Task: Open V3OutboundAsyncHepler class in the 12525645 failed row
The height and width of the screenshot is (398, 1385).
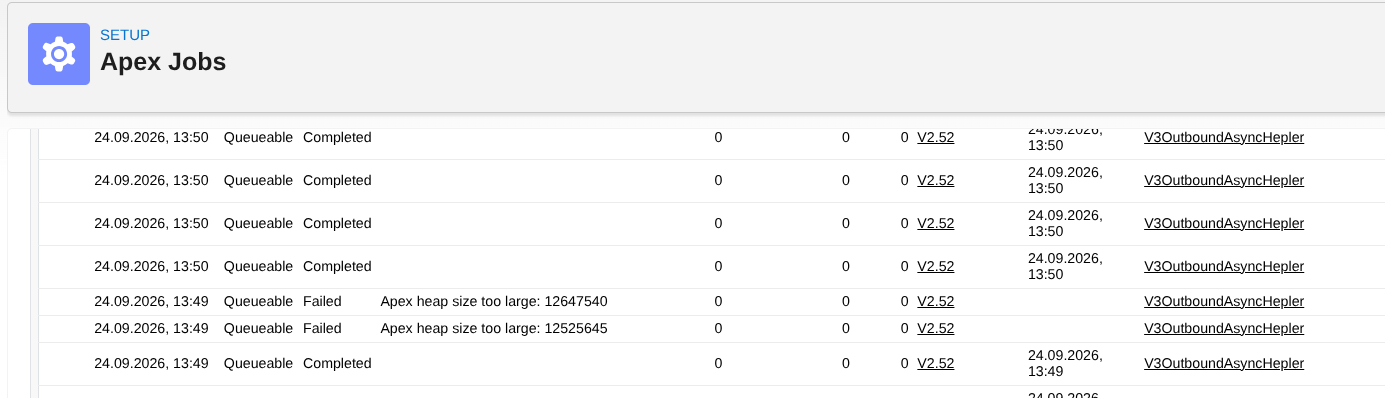Action: 1224,328
